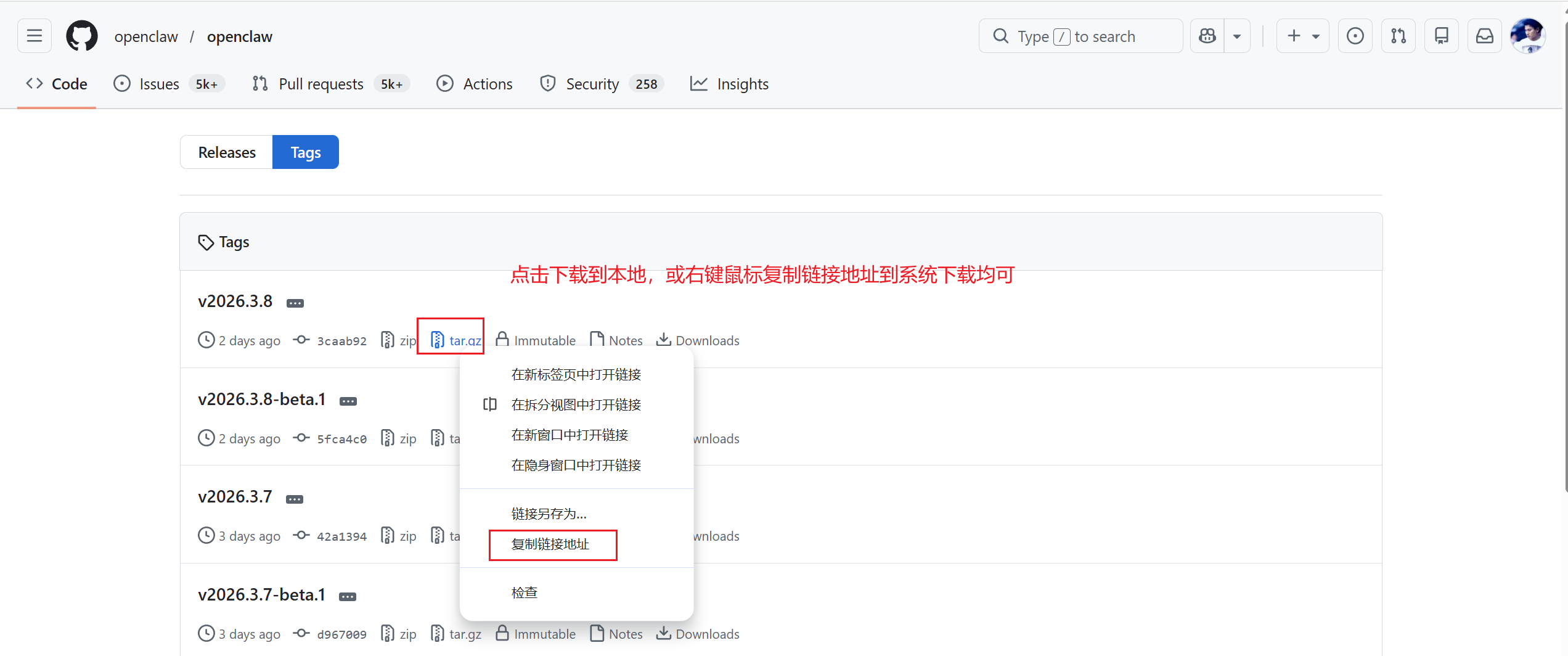This screenshot has width=1568, height=656.
Task: Click the plus create-new icon
Action: coord(1292,35)
